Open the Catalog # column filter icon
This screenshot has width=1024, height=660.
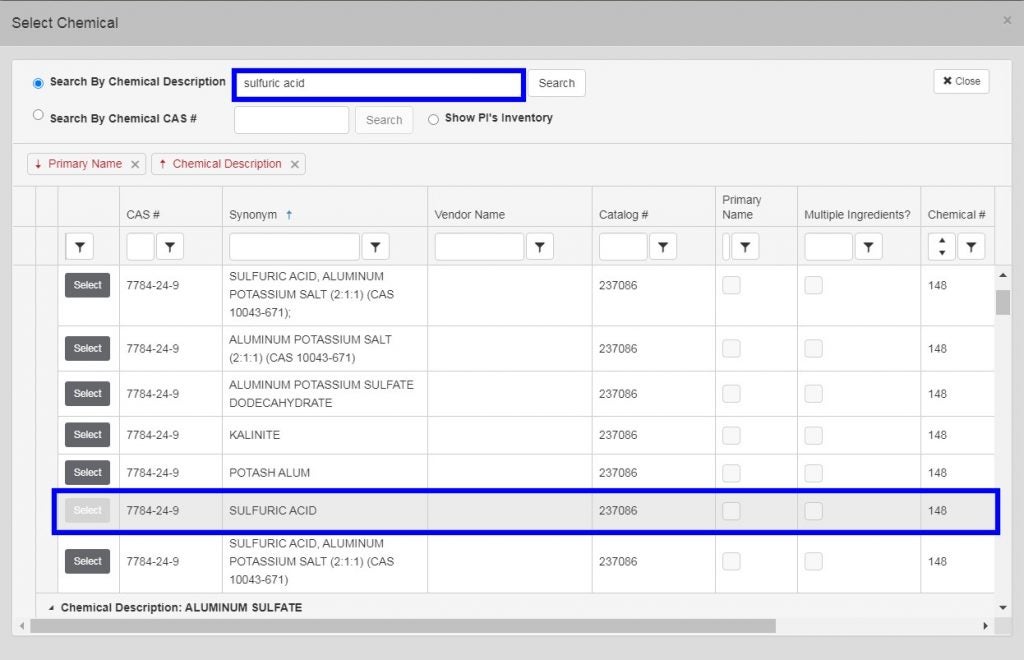(663, 247)
